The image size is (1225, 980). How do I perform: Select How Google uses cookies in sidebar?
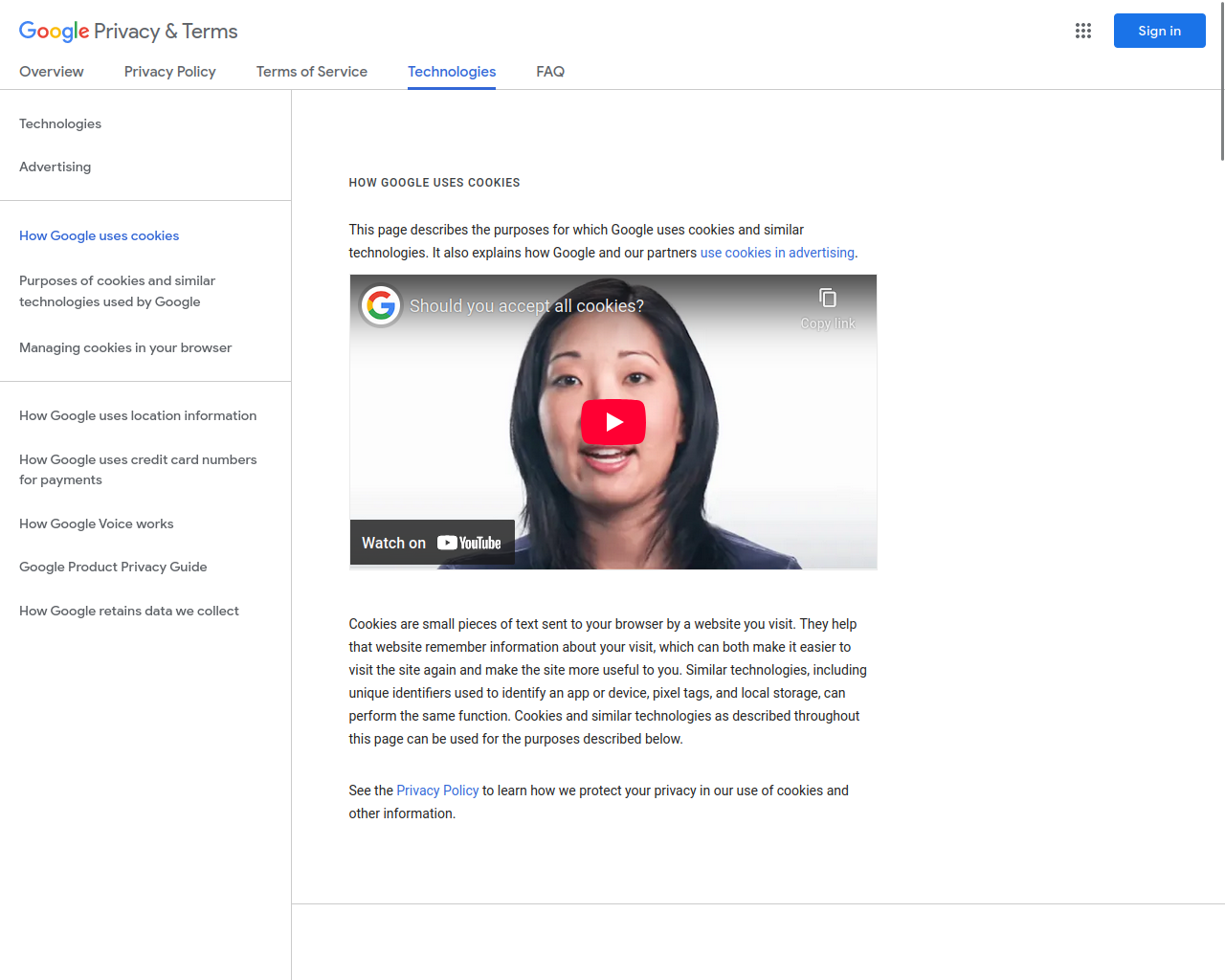tap(100, 235)
